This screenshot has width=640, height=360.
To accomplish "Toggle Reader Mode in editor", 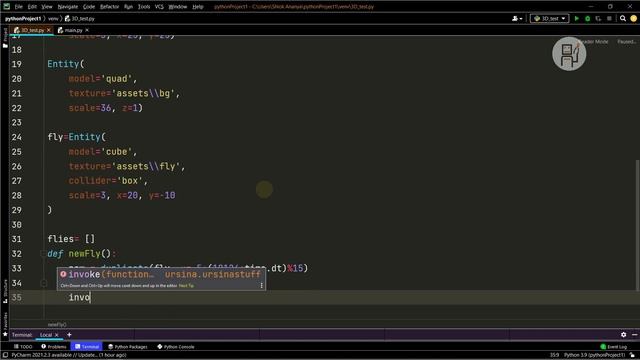I will [x=593, y=42].
